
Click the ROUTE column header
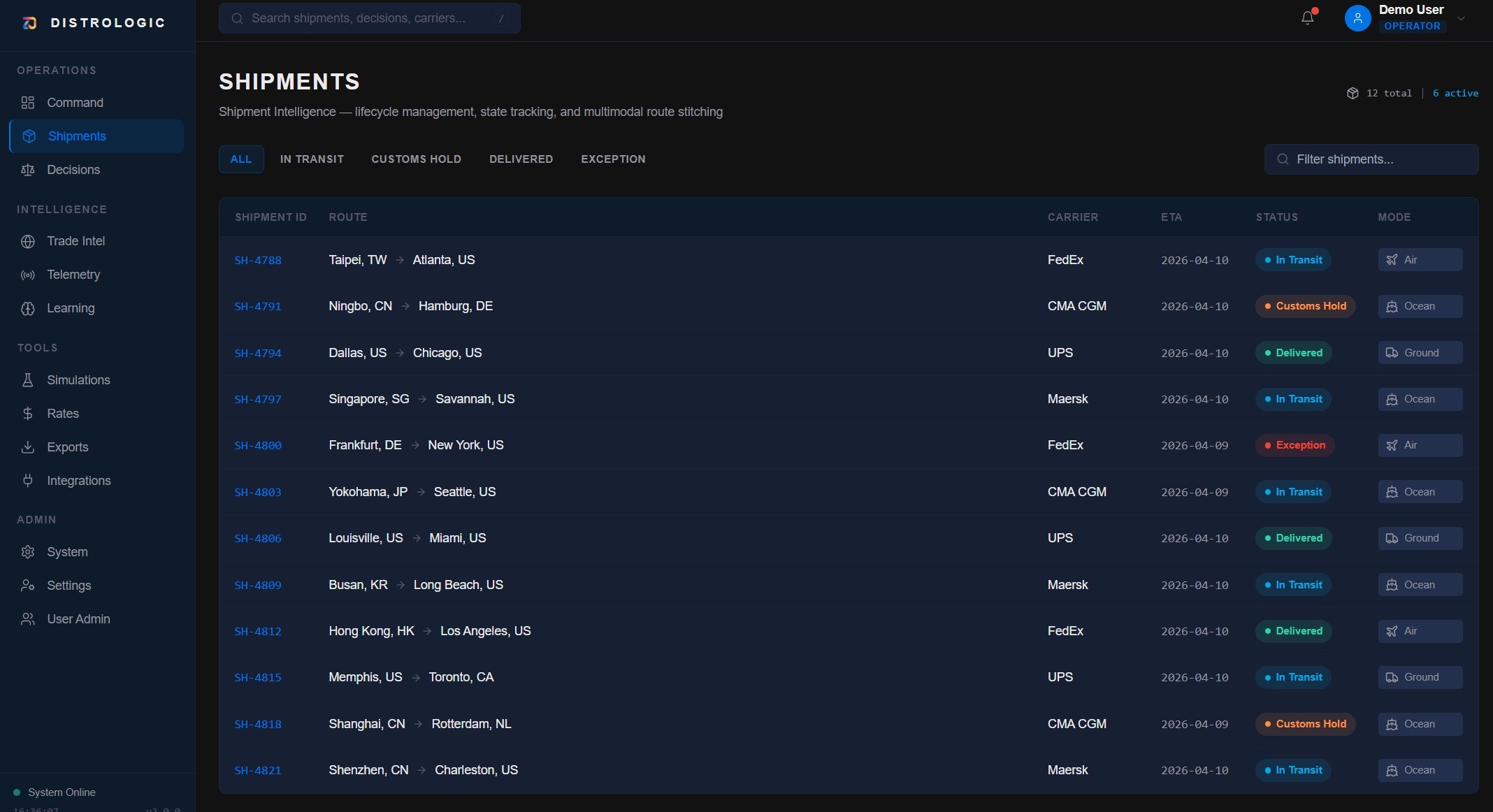(348, 217)
